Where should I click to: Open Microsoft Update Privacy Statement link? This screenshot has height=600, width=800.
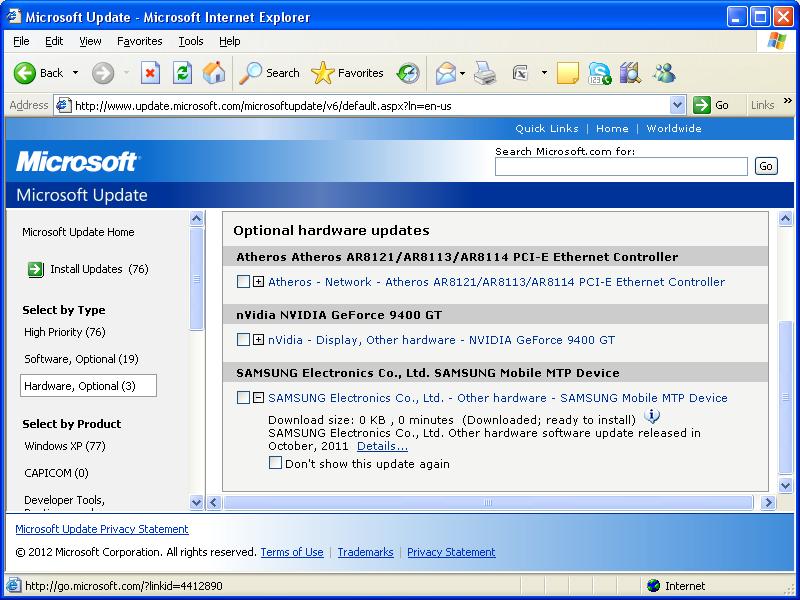102,529
